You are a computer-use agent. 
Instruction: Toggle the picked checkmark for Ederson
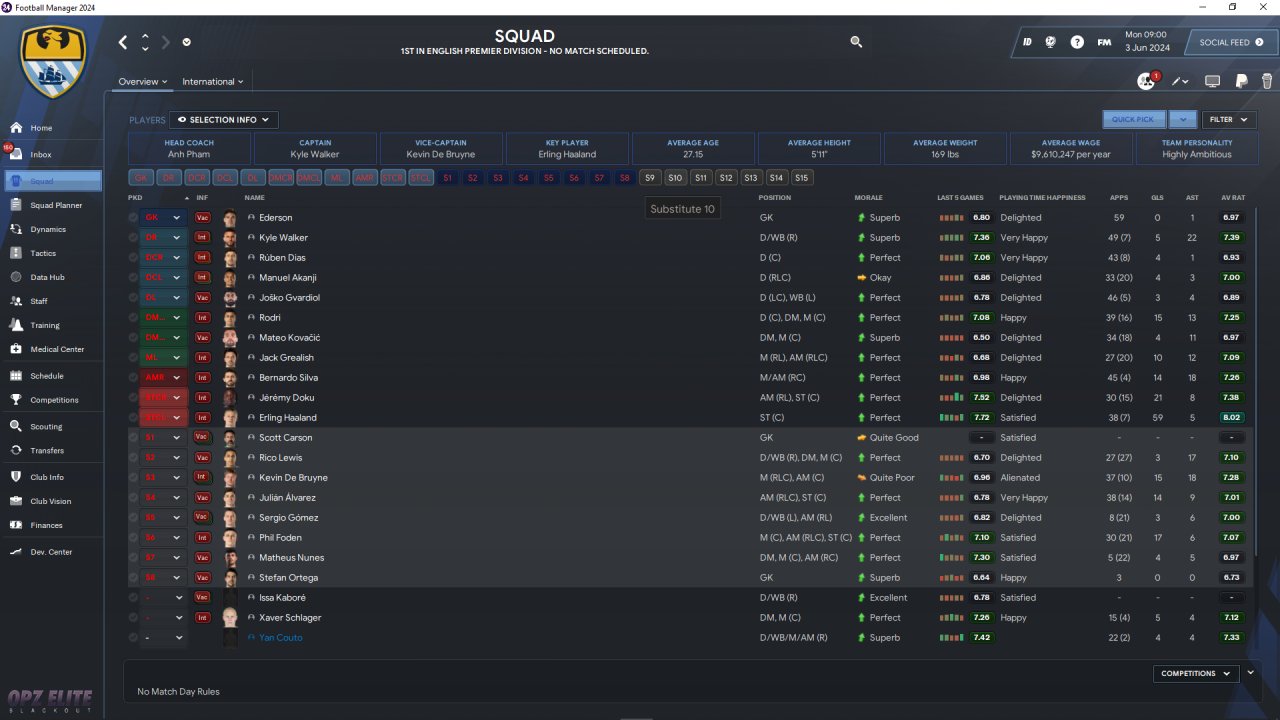[133, 217]
